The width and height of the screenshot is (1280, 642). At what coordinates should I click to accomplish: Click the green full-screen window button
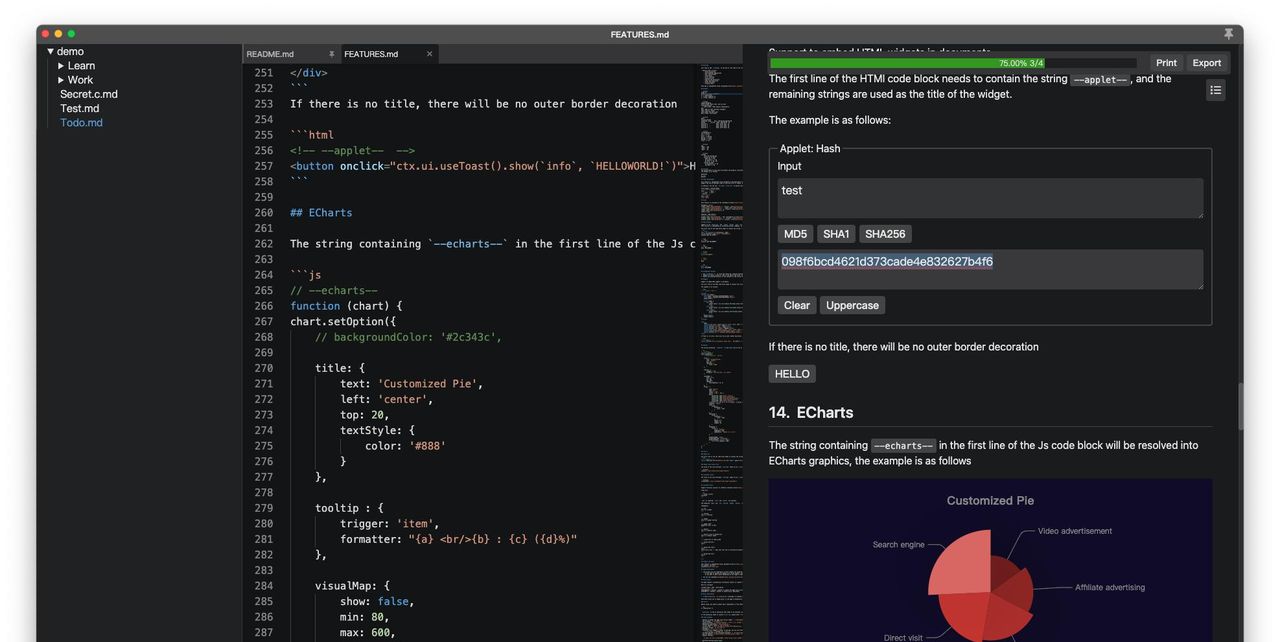pos(71,34)
